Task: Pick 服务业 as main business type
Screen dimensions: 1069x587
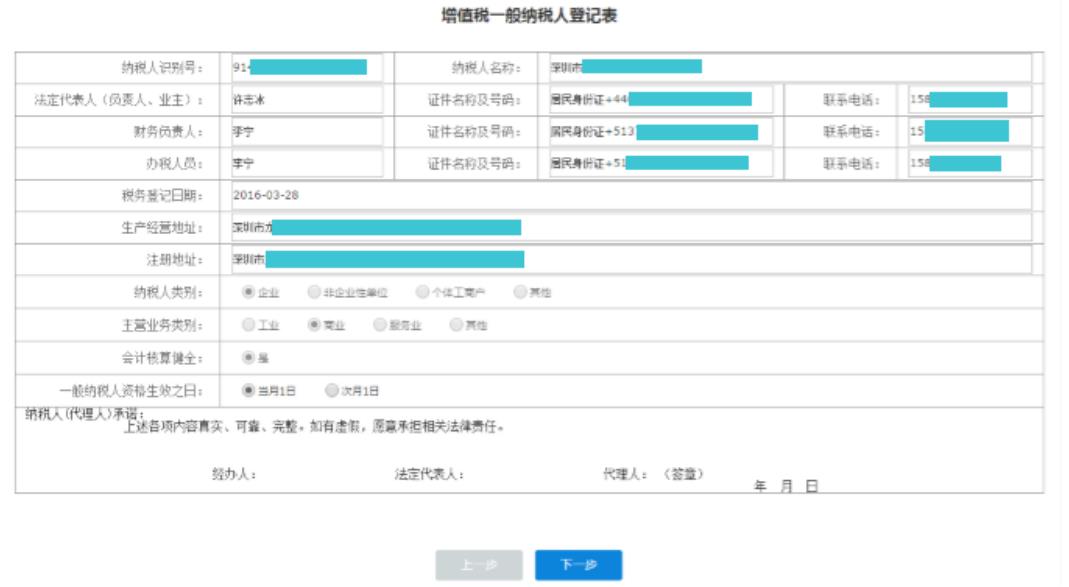Action: [x=380, y=325]
